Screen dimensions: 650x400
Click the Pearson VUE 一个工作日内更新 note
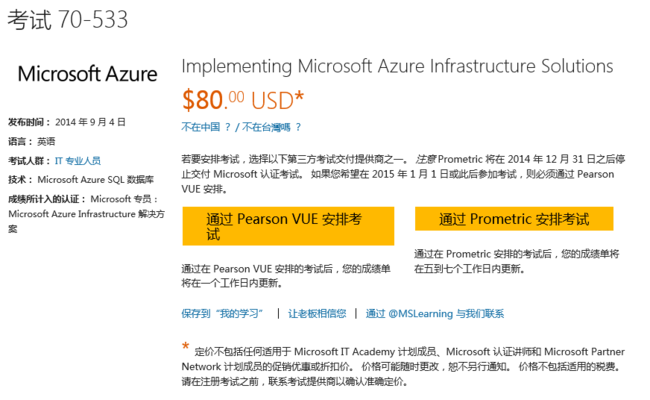(286, 276)
